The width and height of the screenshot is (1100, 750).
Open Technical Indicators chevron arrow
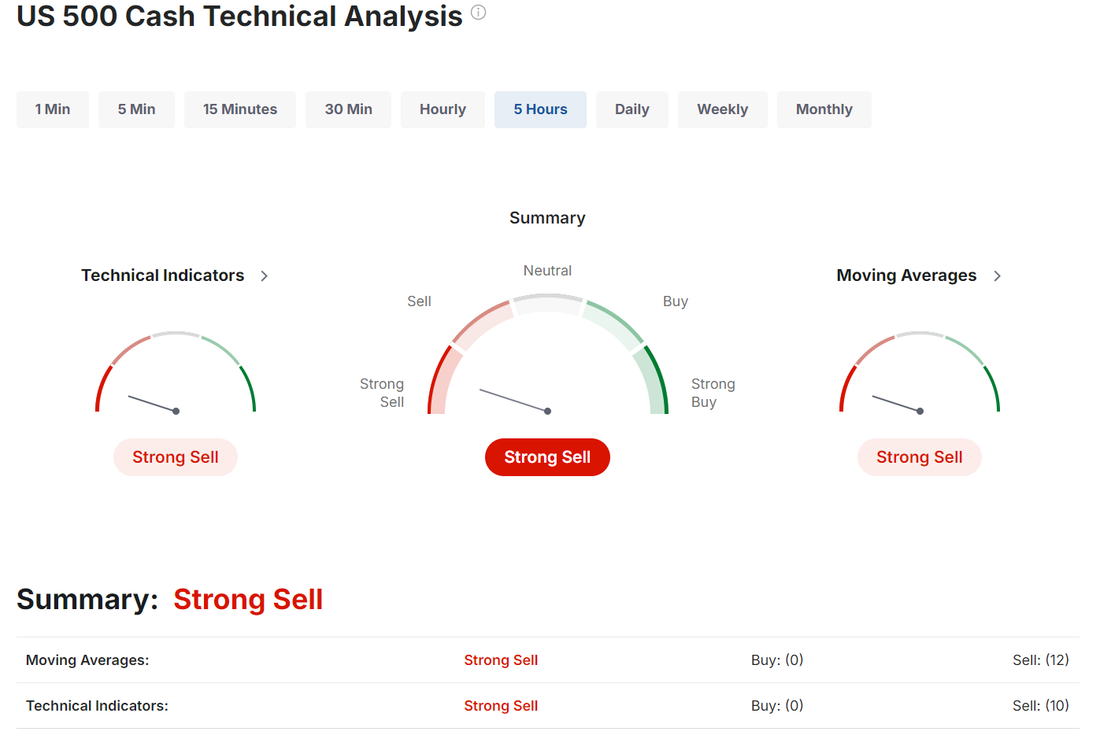264,276
